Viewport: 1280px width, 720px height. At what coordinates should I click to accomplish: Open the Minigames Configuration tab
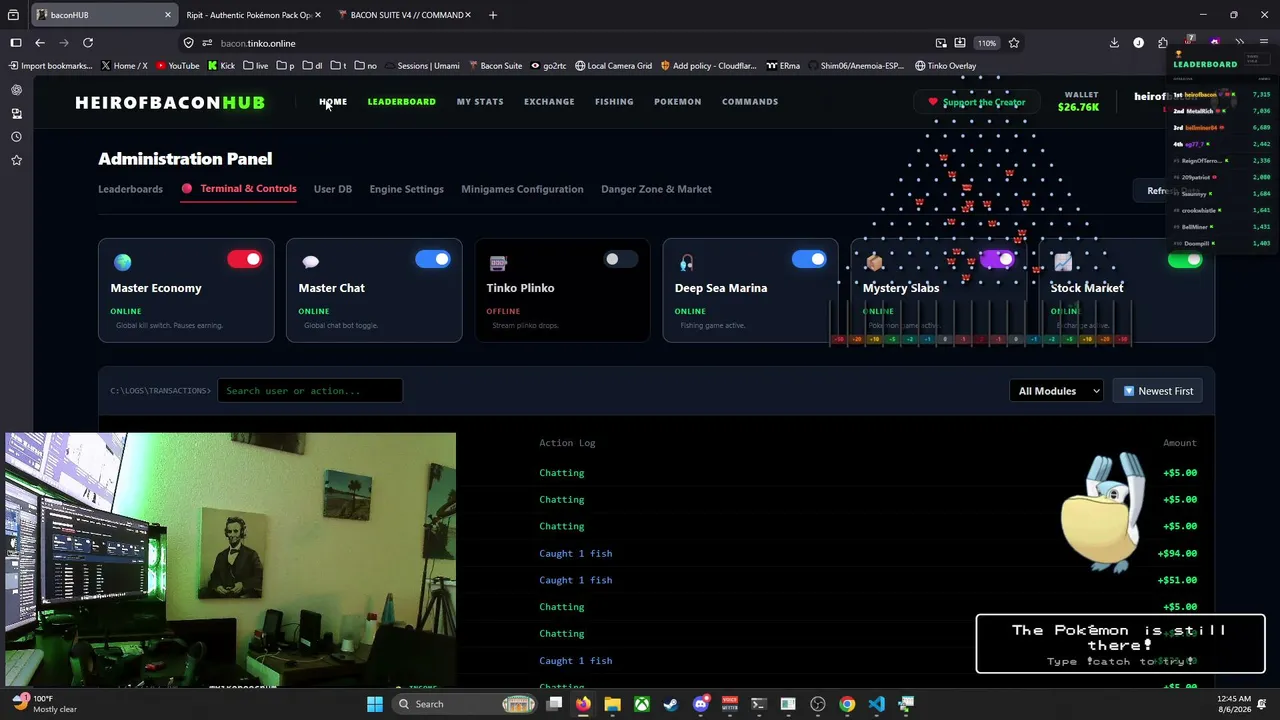522,189
